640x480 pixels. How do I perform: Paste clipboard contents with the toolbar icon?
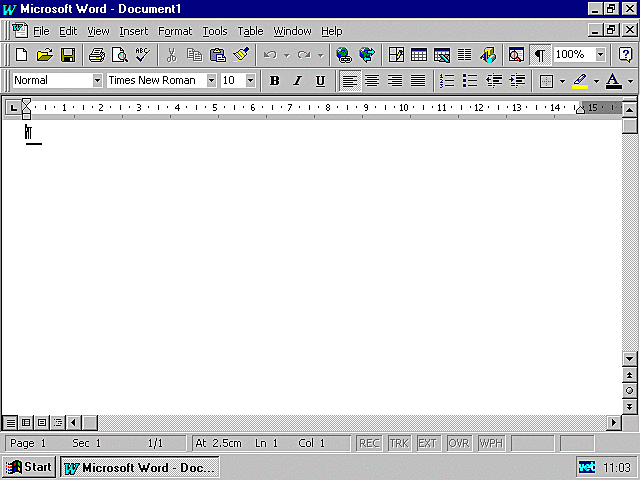[x=218, y=55]
